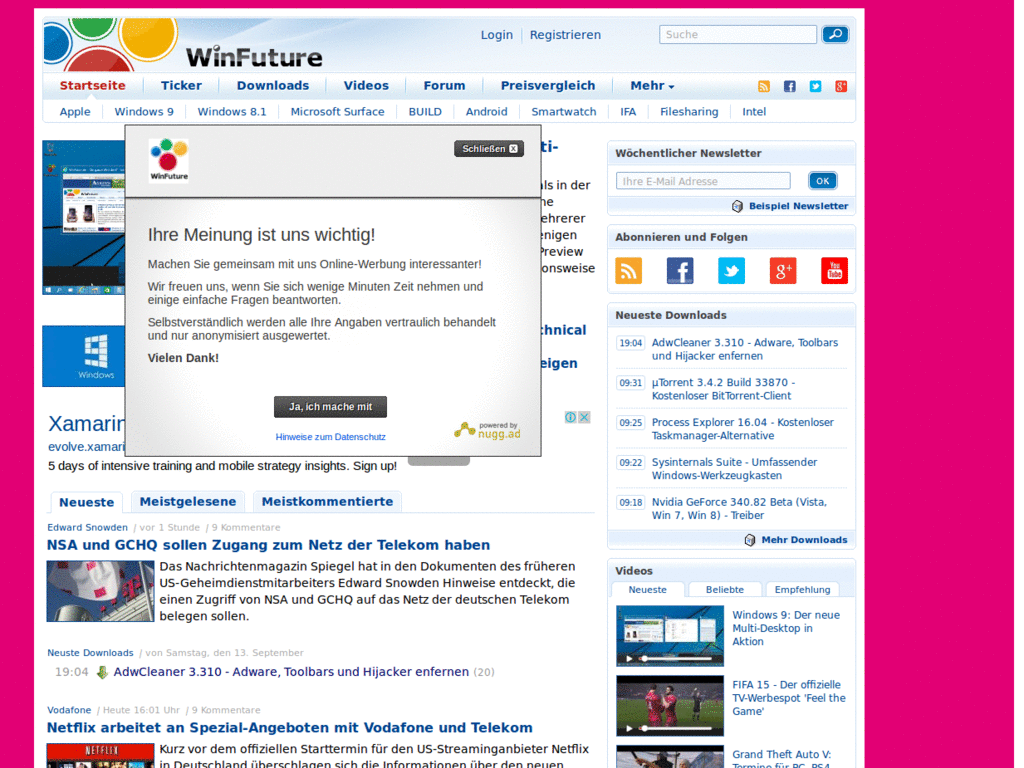The height and width of the screenshot is (768, 1024).
Task: Open the Mehr navigation dropdown
Action: [x=651, y=85]
